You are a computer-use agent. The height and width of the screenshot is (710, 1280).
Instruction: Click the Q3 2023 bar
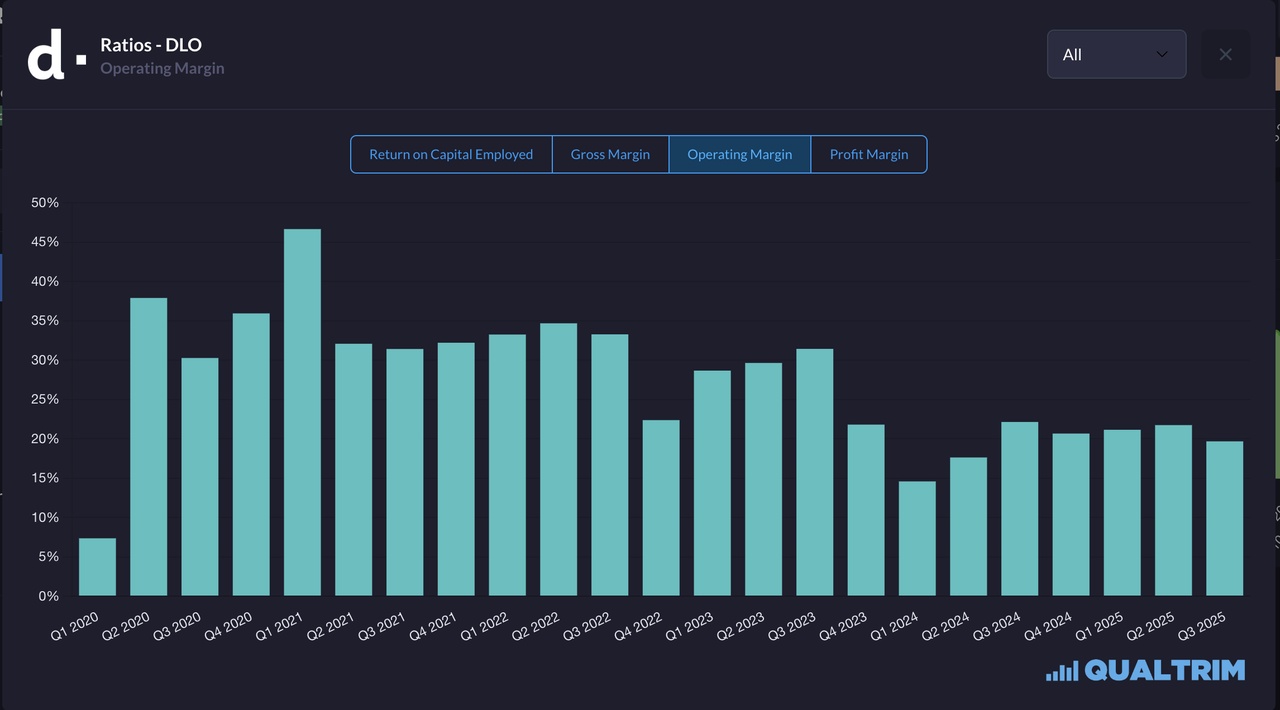click(815, 472)
